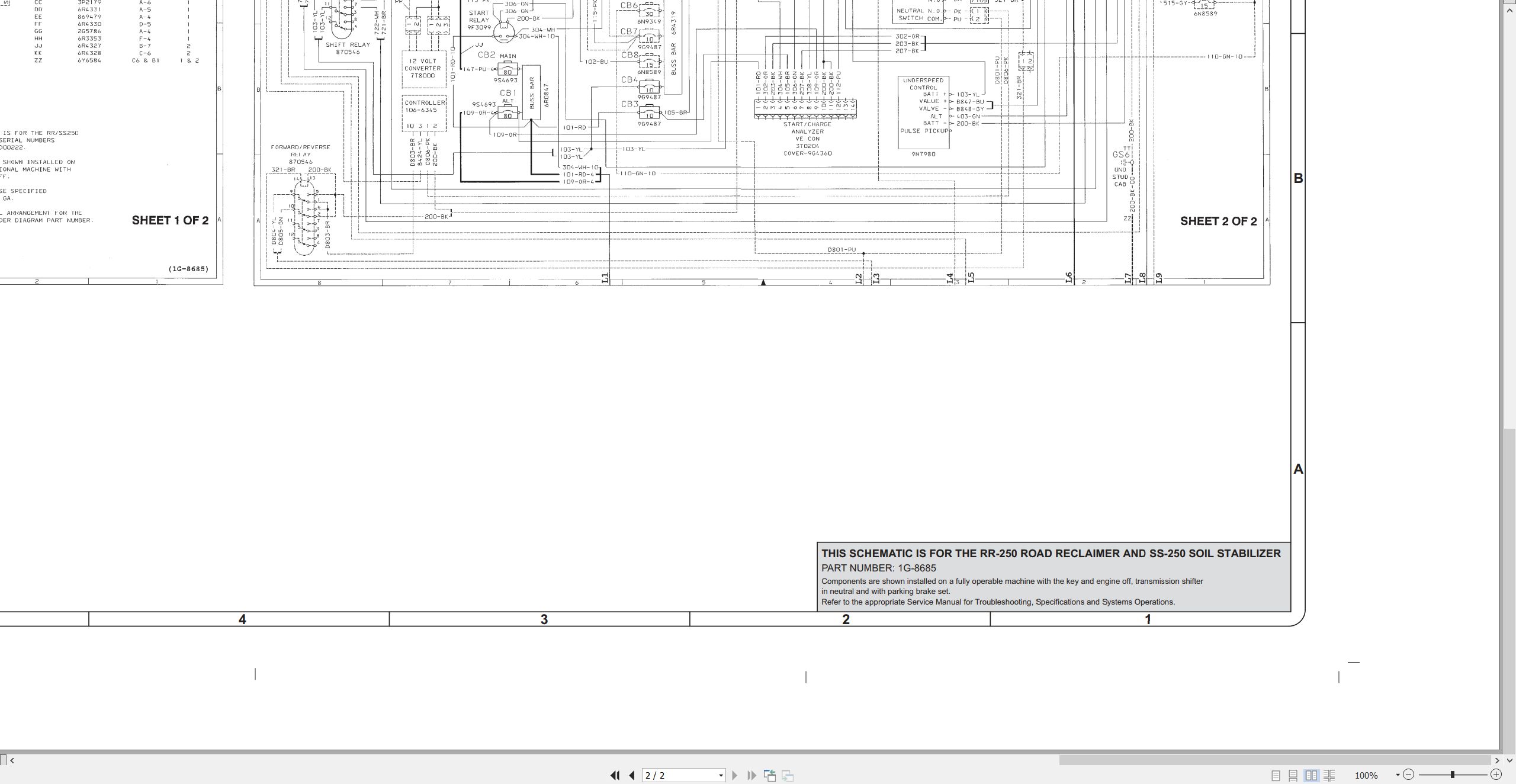Click the CB3 breaker label
Image resolution: width=1516 pixels, height=784 pixels.
tap(629, 104)
